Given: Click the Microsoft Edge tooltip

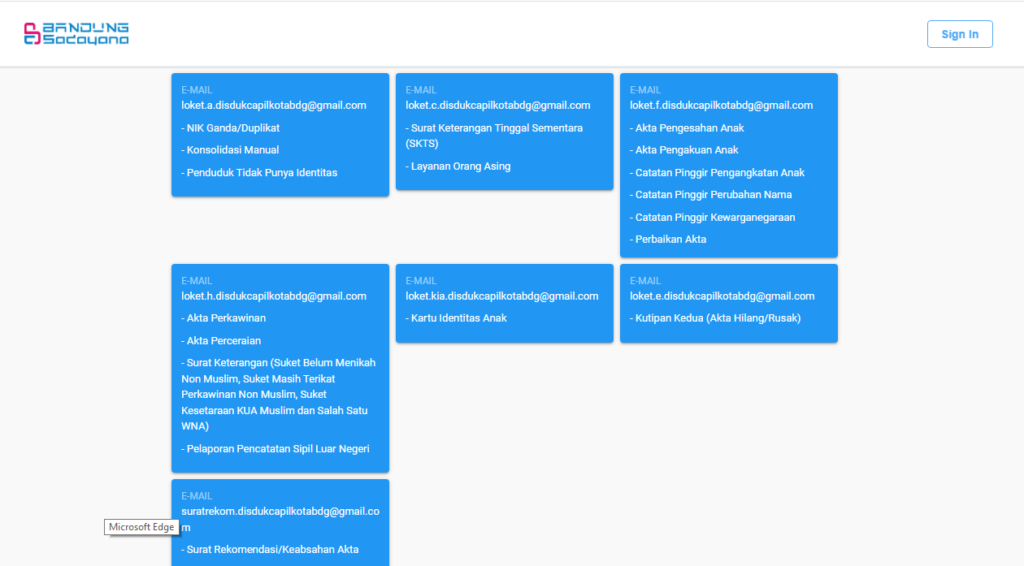Looking at the screenshot, I should click(x=141, y=527).
